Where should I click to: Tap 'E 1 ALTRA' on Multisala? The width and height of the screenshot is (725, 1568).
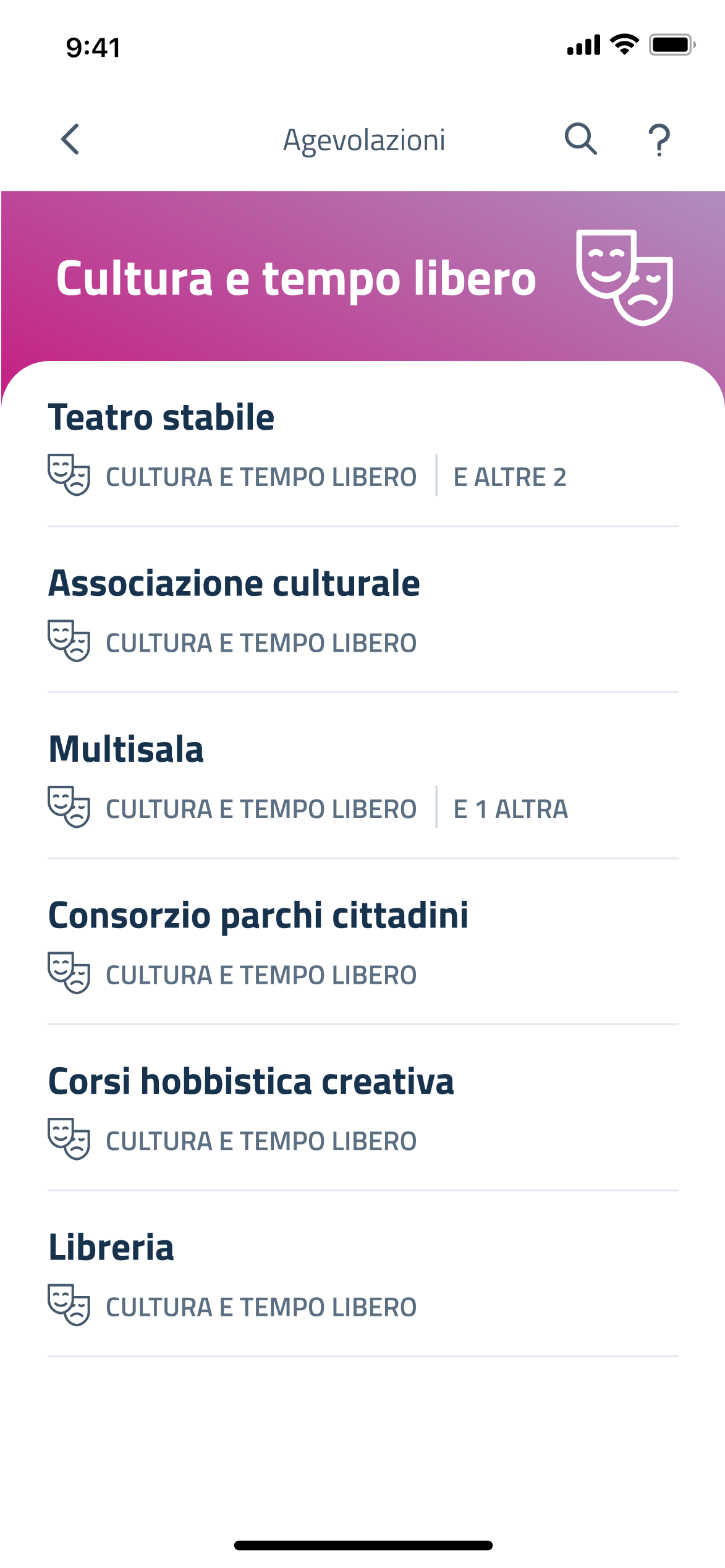[511, 809]
